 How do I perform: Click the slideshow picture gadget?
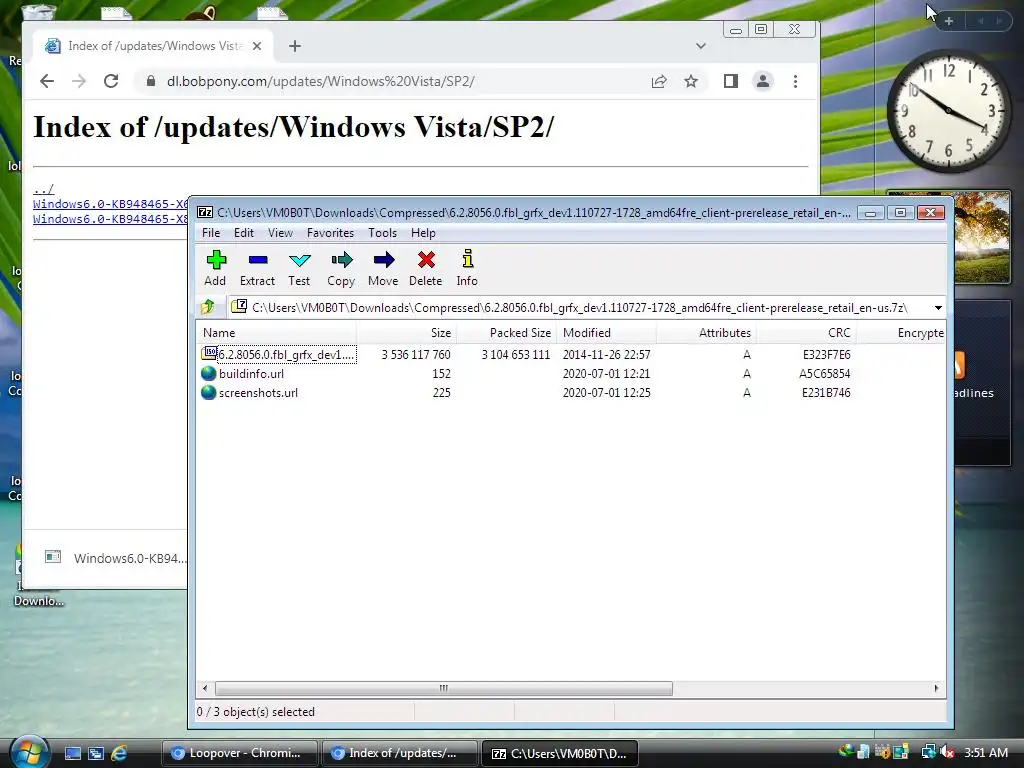click(x=982, y=238)
